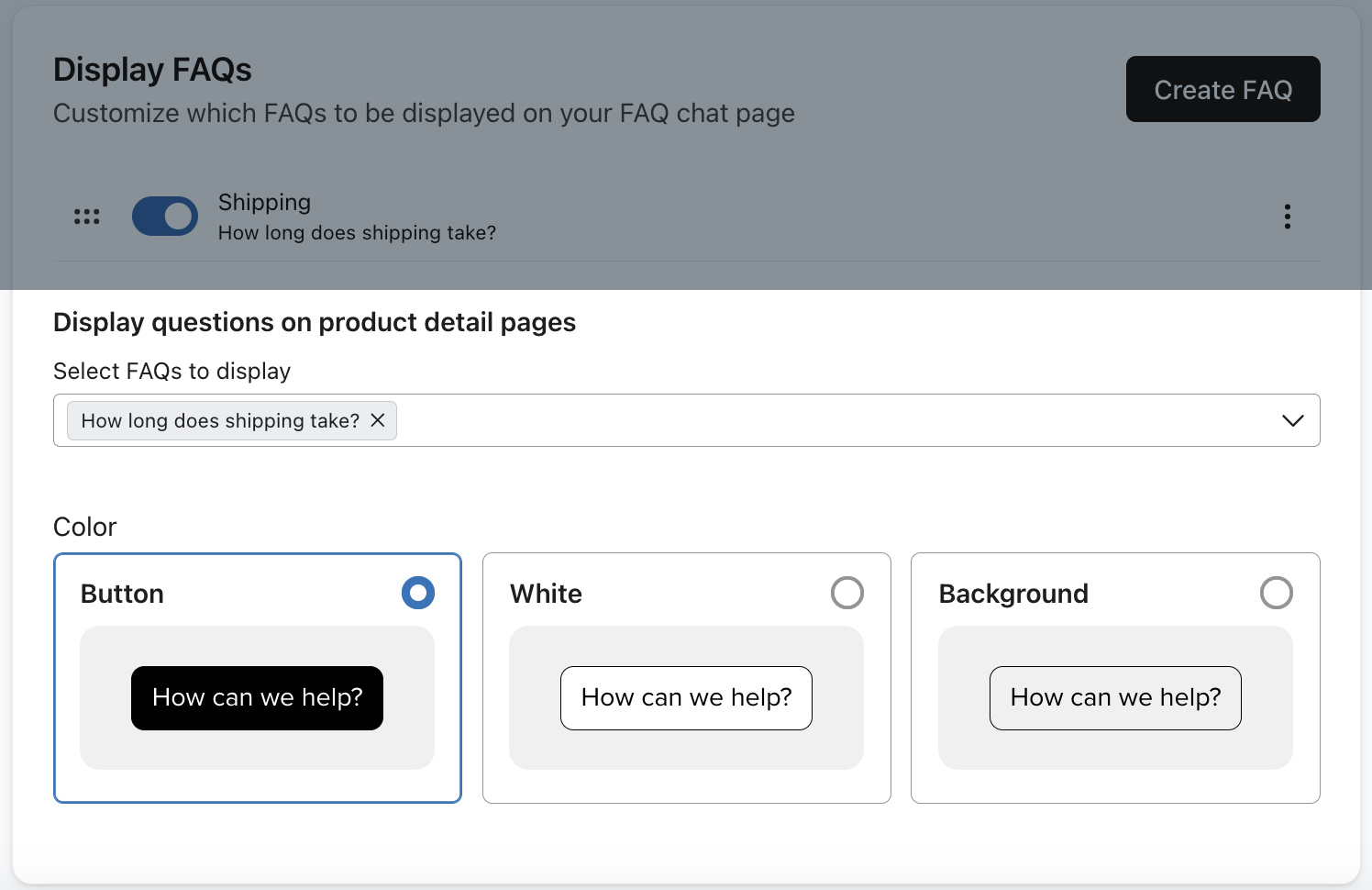Select the Background color radio button

(1276, 593)
